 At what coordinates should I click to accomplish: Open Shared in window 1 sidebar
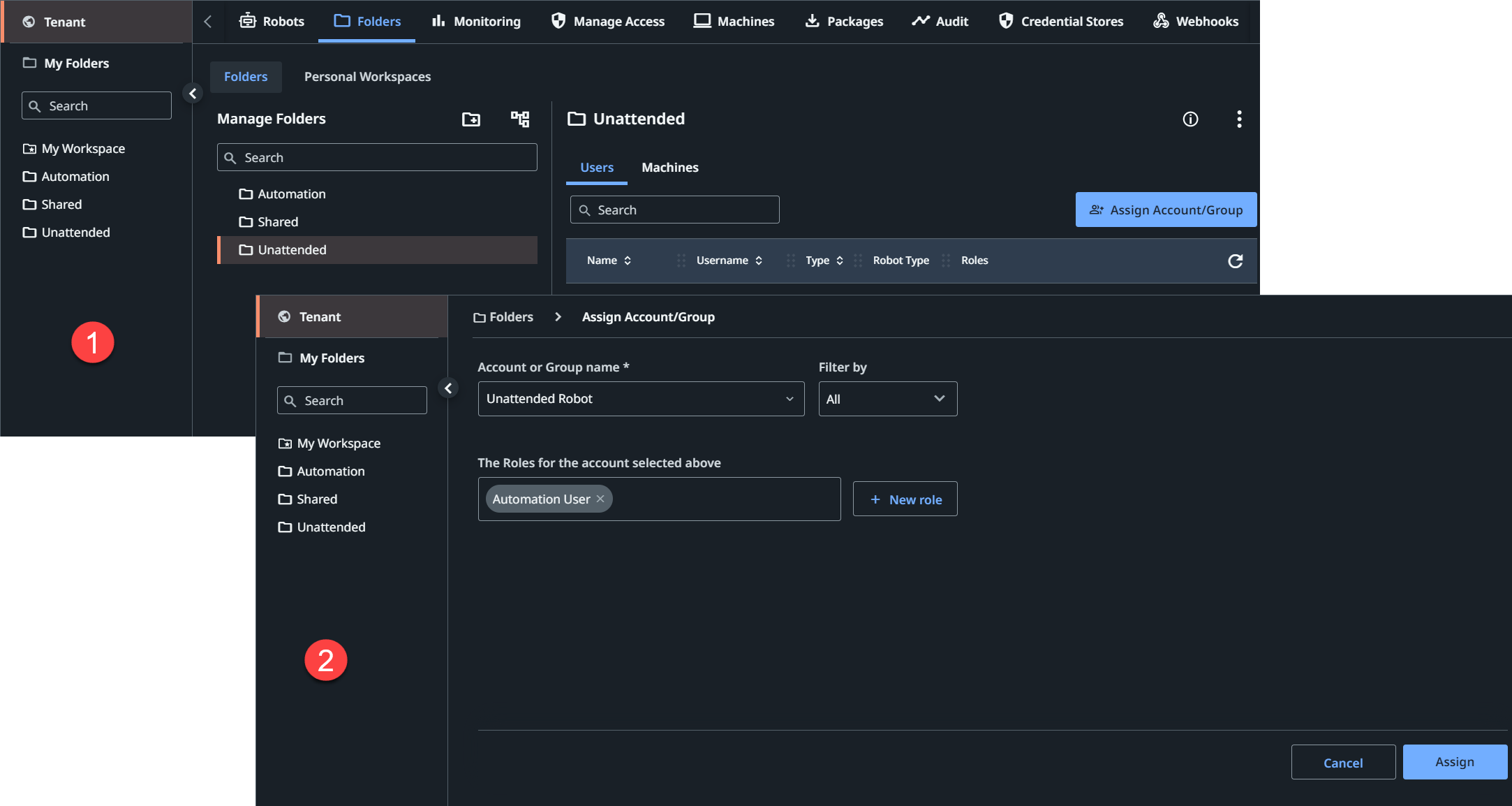[52, 205]
